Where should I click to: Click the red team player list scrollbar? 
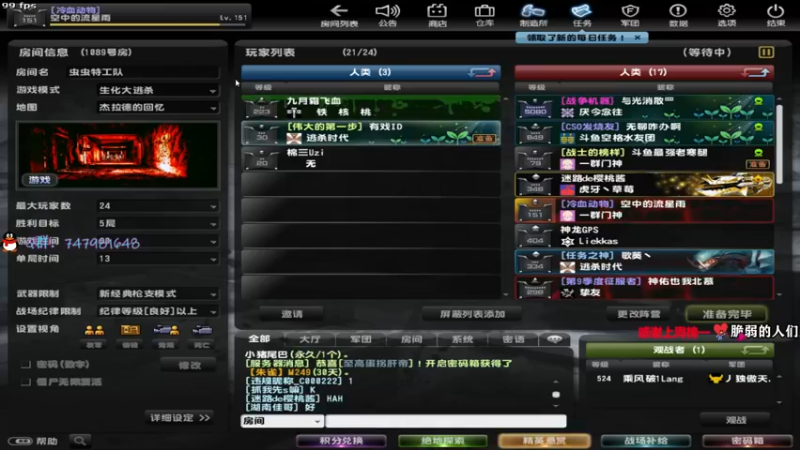coord(779,142)
